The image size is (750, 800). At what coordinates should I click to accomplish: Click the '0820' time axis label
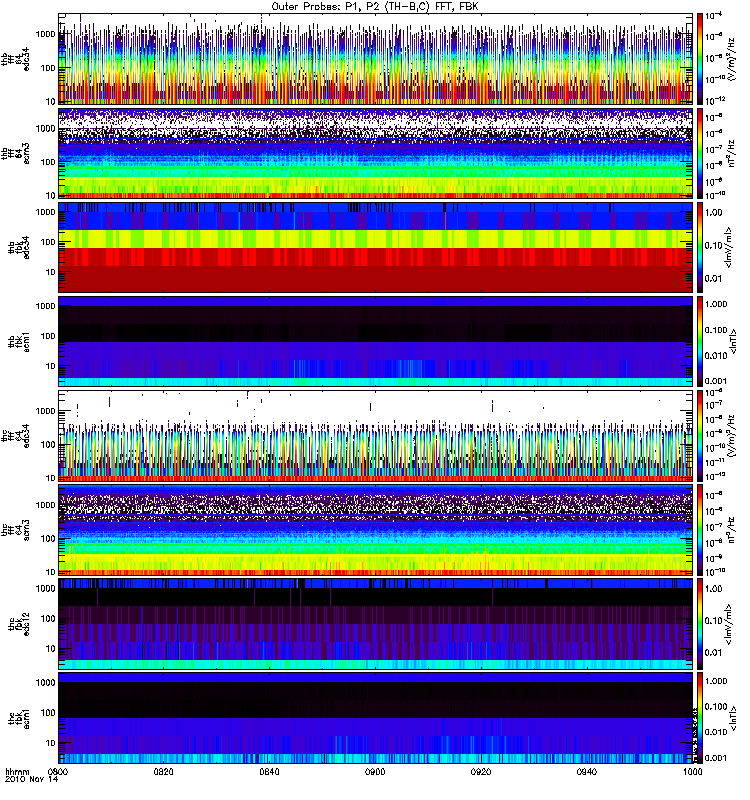tap(163, 771)
